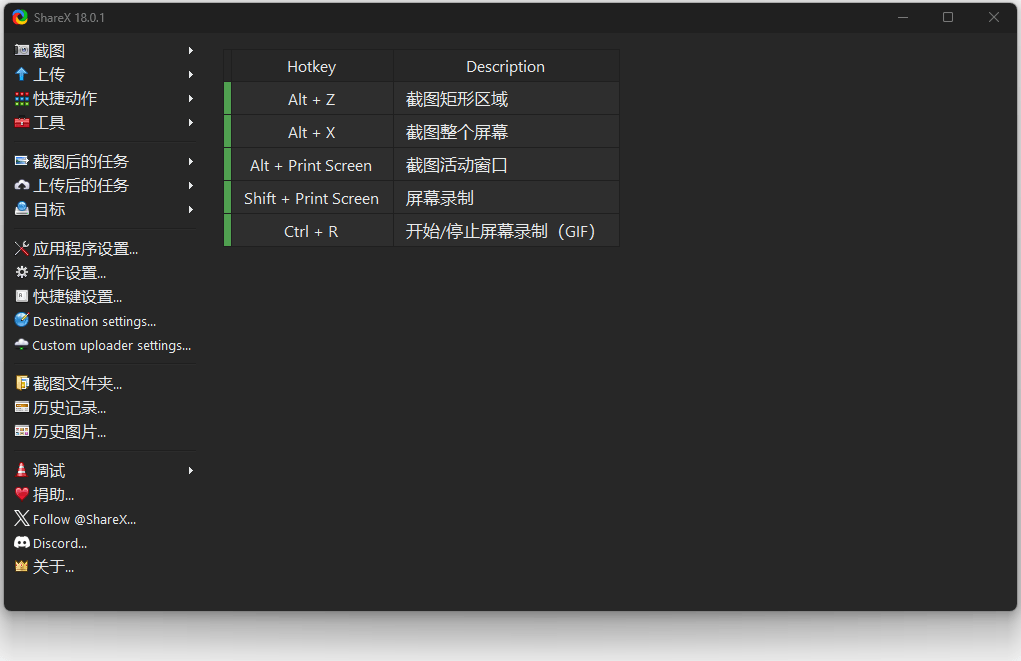The height and width of the screenshot is (661, 1021).
Task: Maximize the ShareX window
Action: pyautogui.click(x=948, y=18)
